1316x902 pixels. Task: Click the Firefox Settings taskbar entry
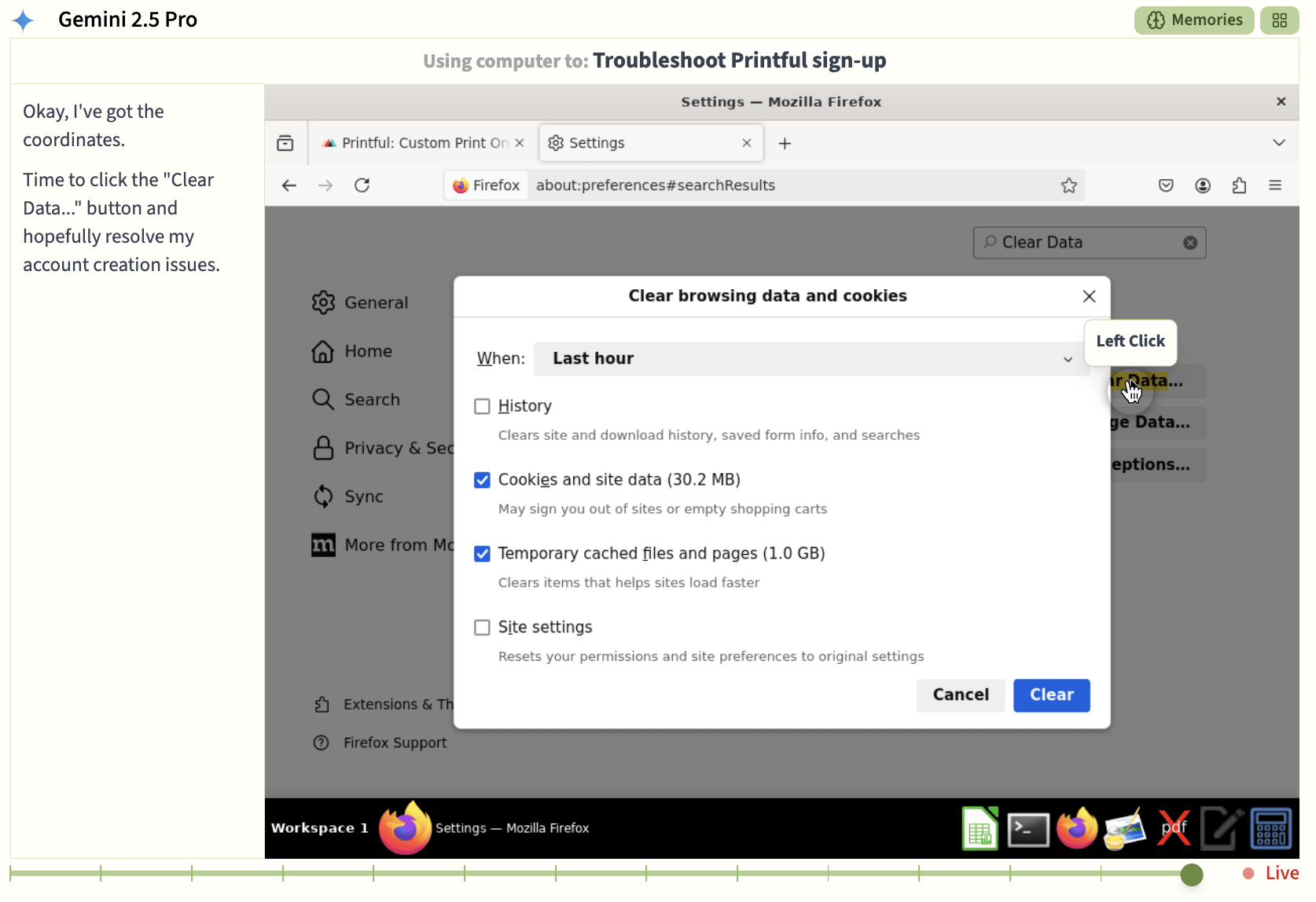(484, 828)
